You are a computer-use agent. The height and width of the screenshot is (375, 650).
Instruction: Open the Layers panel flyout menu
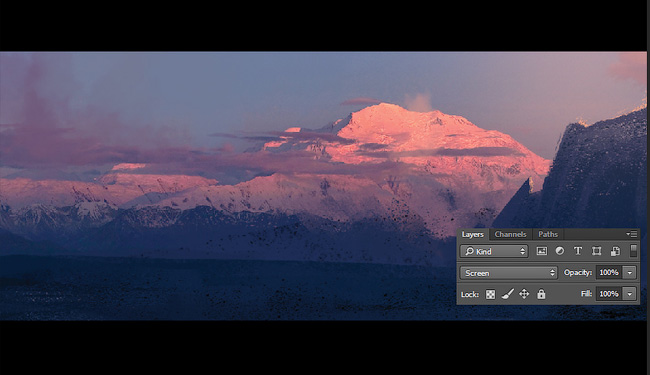pos(631,235)
